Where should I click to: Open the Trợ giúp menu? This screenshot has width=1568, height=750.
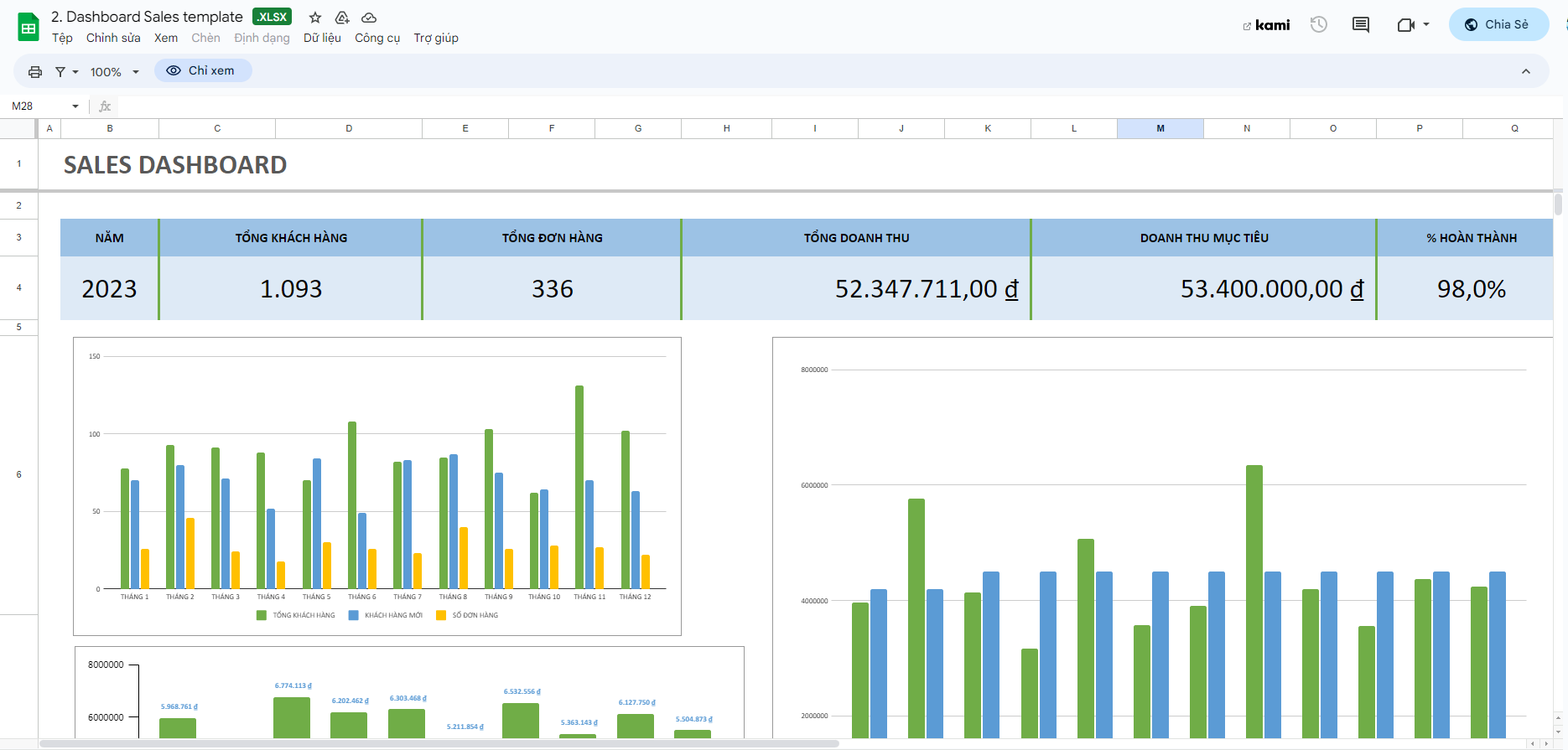(x=436, y=38)
